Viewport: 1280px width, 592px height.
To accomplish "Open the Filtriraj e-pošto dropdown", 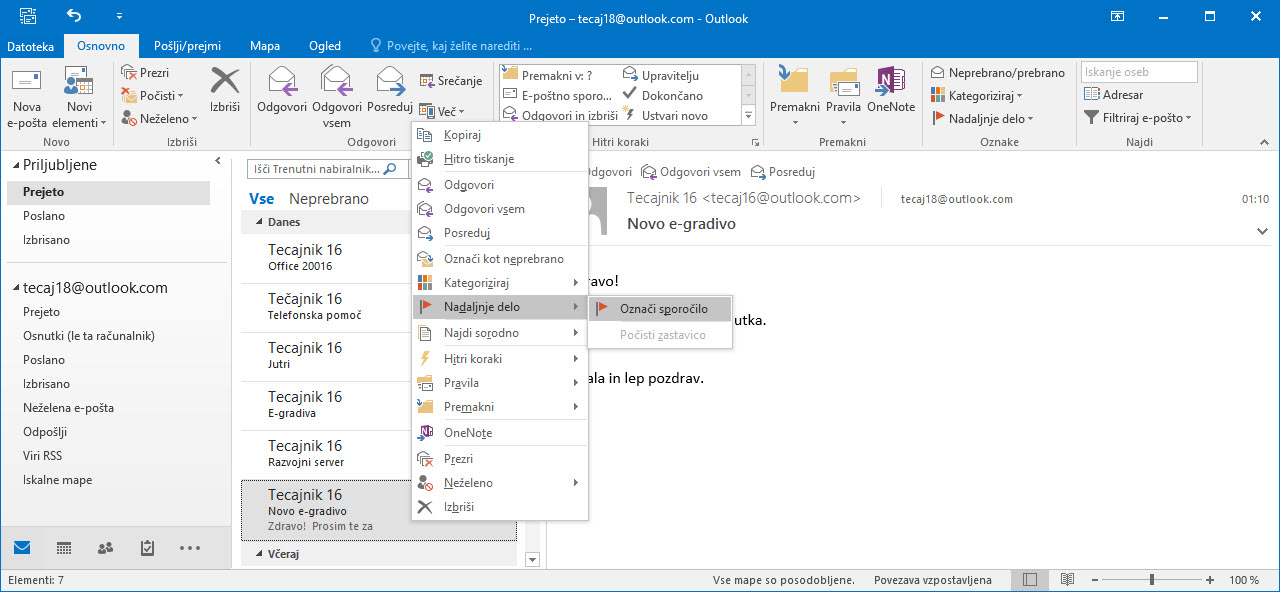I will 1138,118.
